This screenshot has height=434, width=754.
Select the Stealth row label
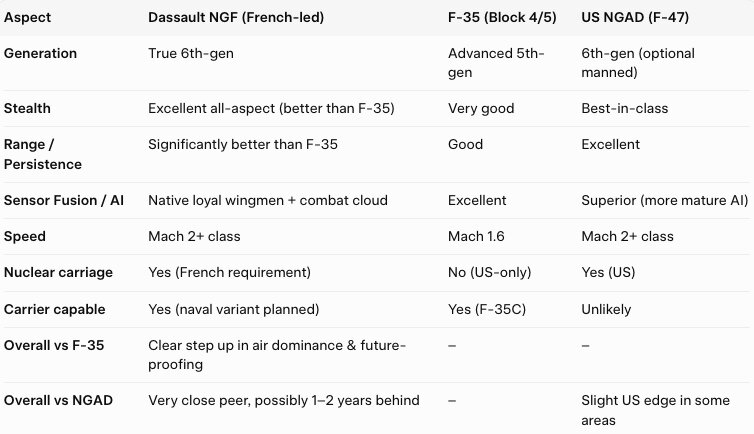click(25, 106)
